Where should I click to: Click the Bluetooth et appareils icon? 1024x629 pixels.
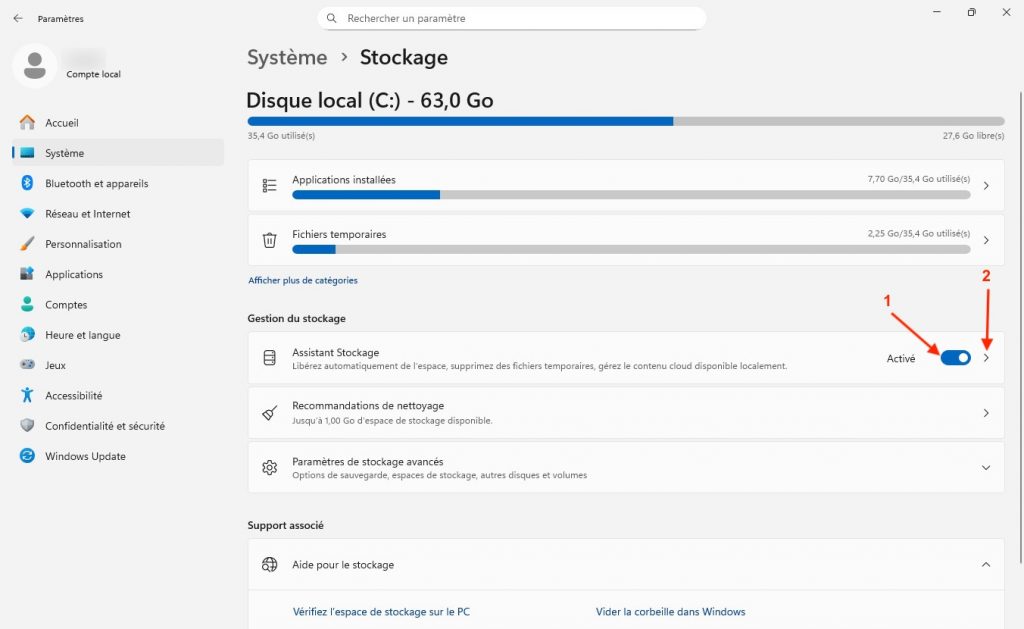click(27, 184)
